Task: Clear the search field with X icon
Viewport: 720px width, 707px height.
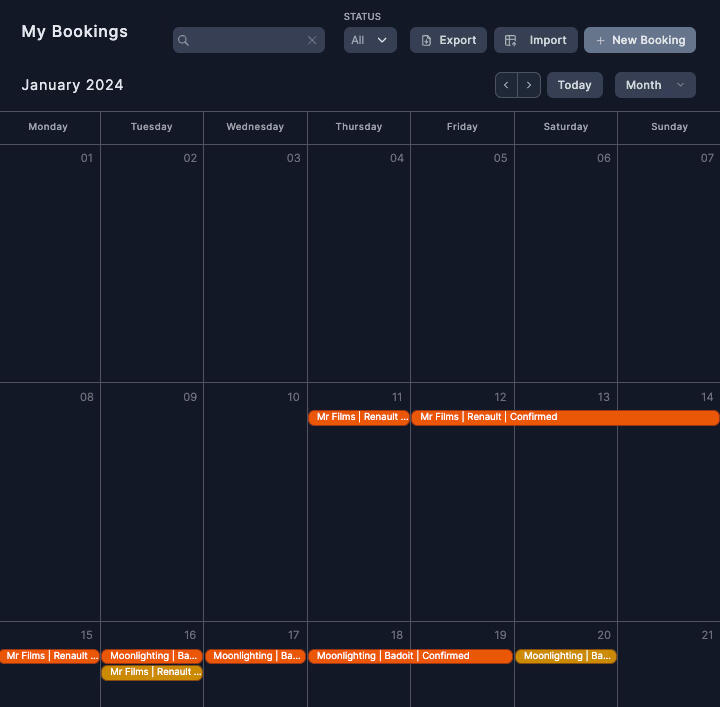Action: click(312, 41)
